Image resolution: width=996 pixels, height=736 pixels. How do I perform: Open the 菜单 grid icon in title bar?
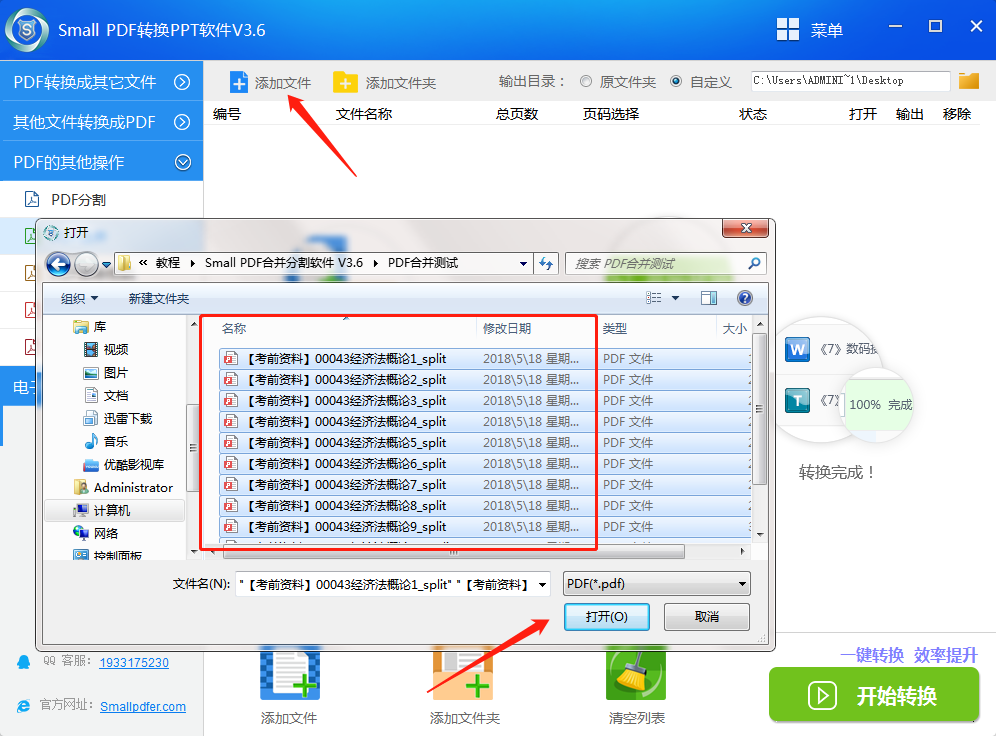[788, 29]
